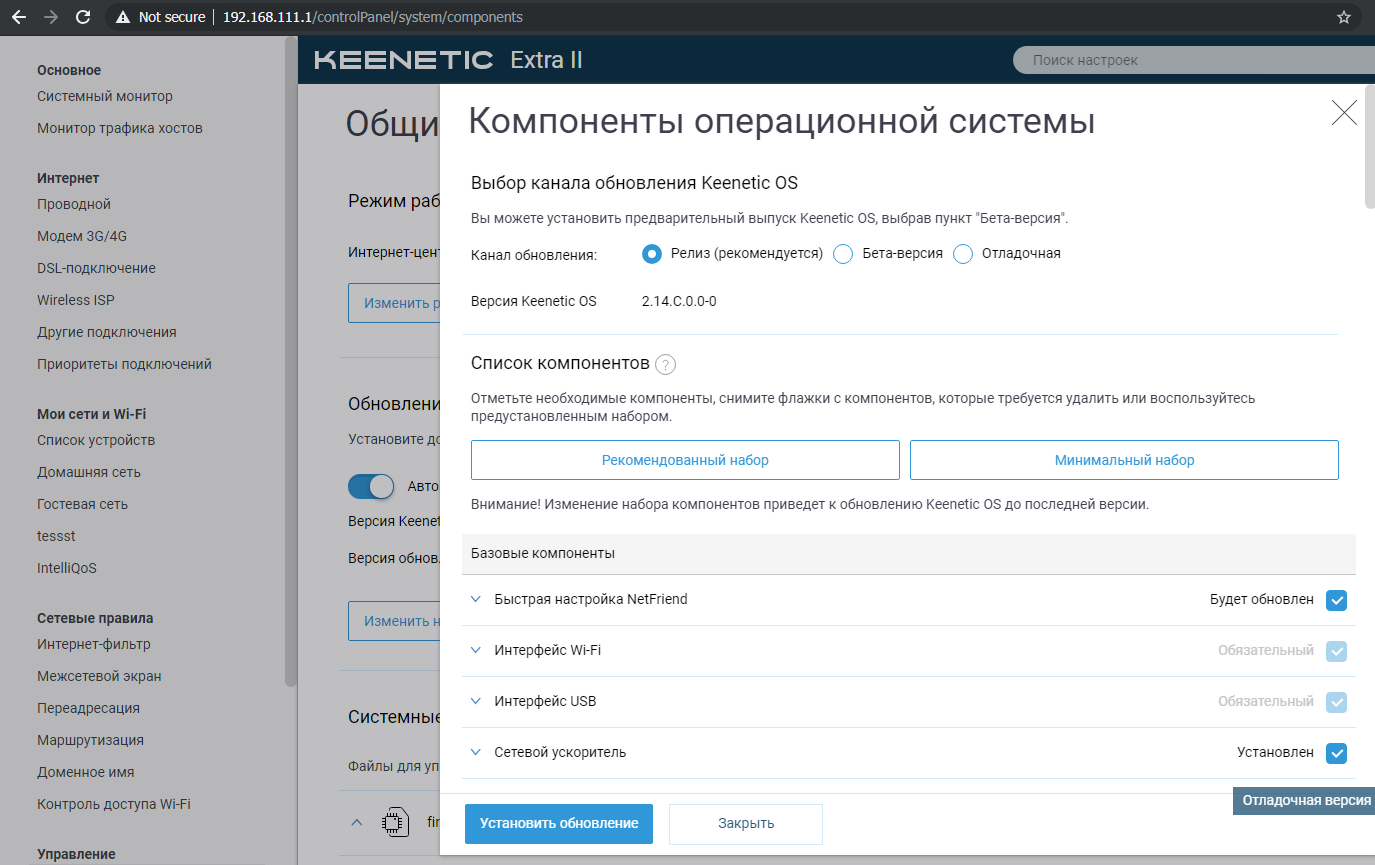The image size is (1375, 865).
Task: Close the components dialog with the X icon
Action: 1344,112
